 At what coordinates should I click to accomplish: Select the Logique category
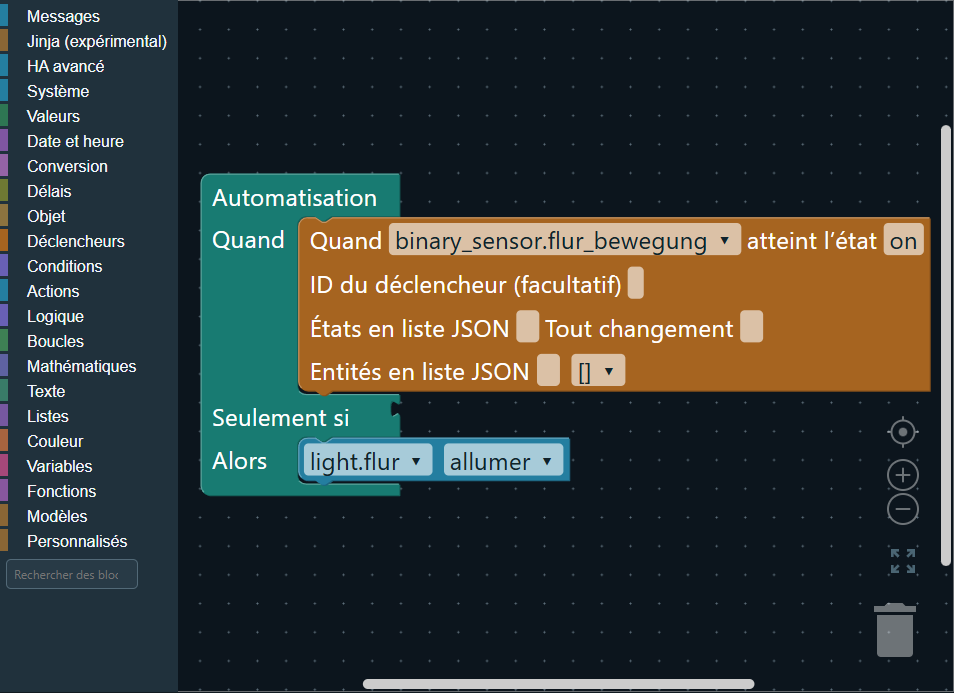[89, 316]
